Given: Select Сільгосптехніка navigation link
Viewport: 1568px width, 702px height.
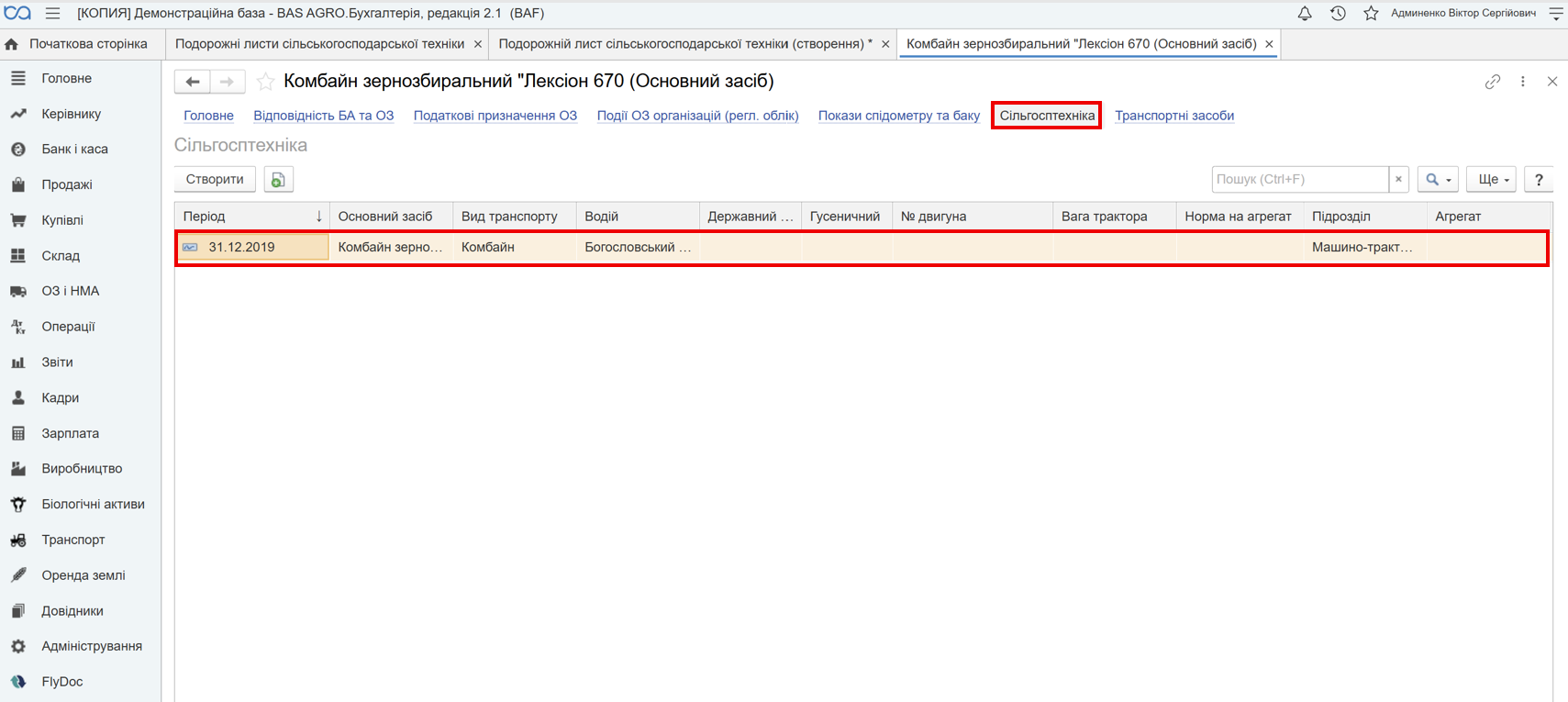Looking at the screenshot, I should 1047,116.
